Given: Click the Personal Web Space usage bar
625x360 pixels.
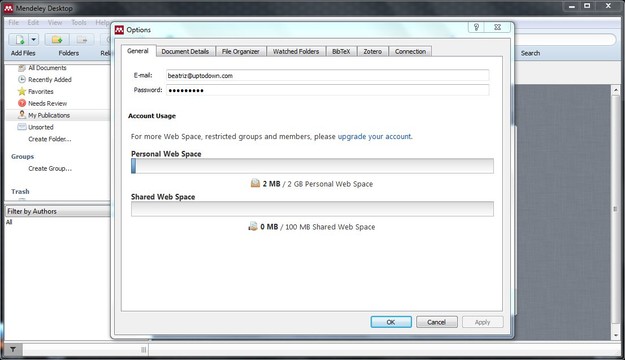Looking at the screenshot, I should tap(312, 166).
